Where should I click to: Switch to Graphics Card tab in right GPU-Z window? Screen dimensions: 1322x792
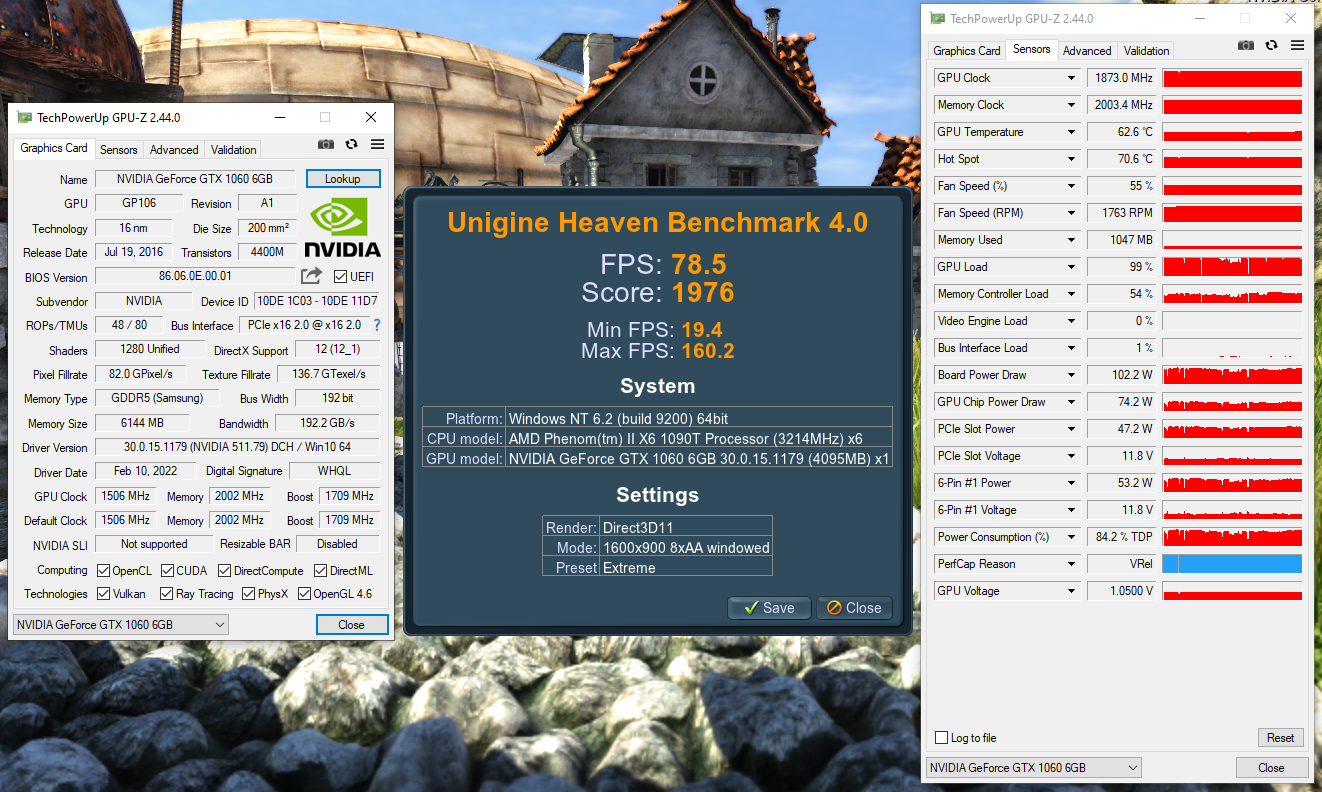click(967, 51)
